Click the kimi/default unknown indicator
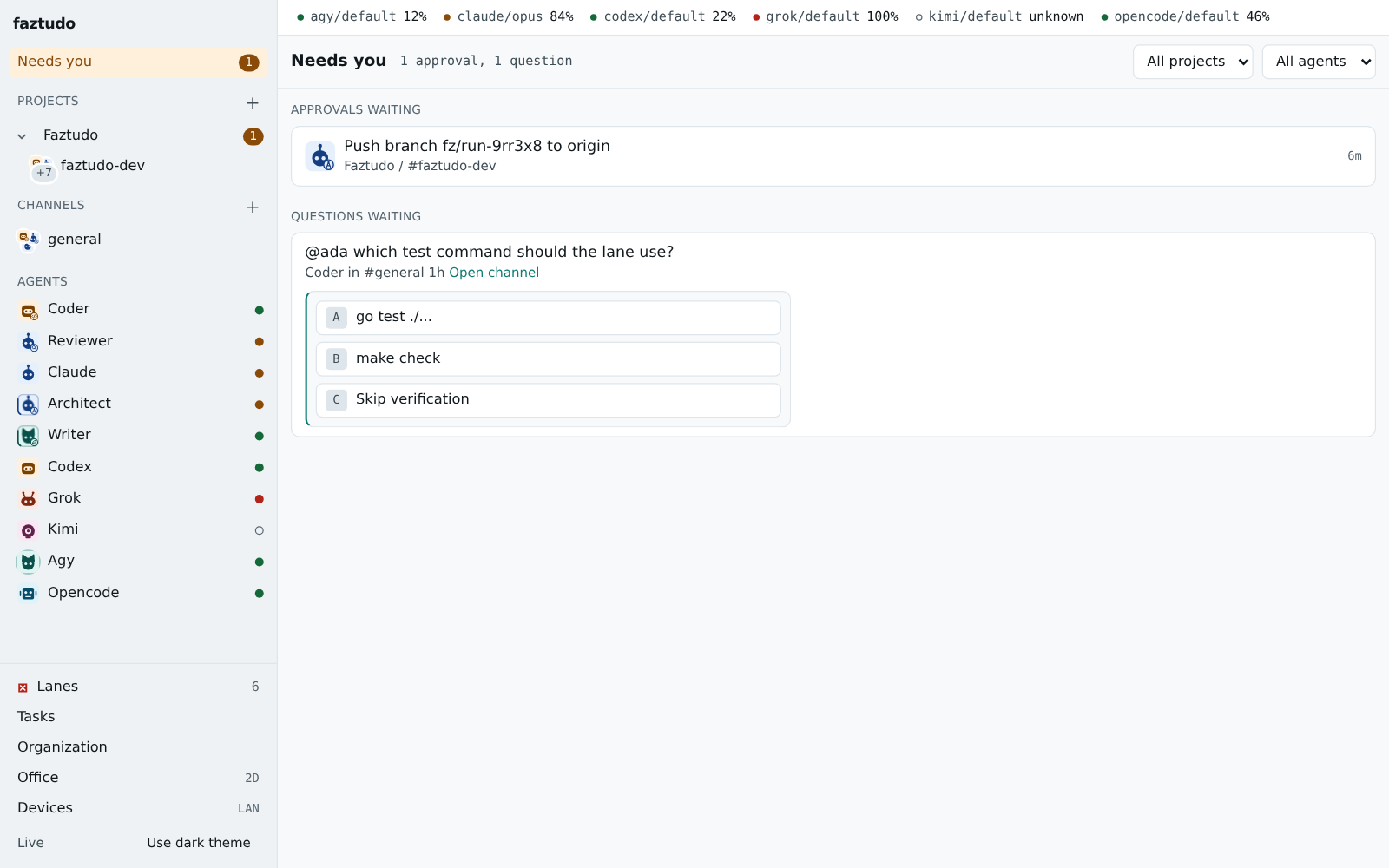The width and height of the screenshot is (1389, 868). click(x=999, y=16)
